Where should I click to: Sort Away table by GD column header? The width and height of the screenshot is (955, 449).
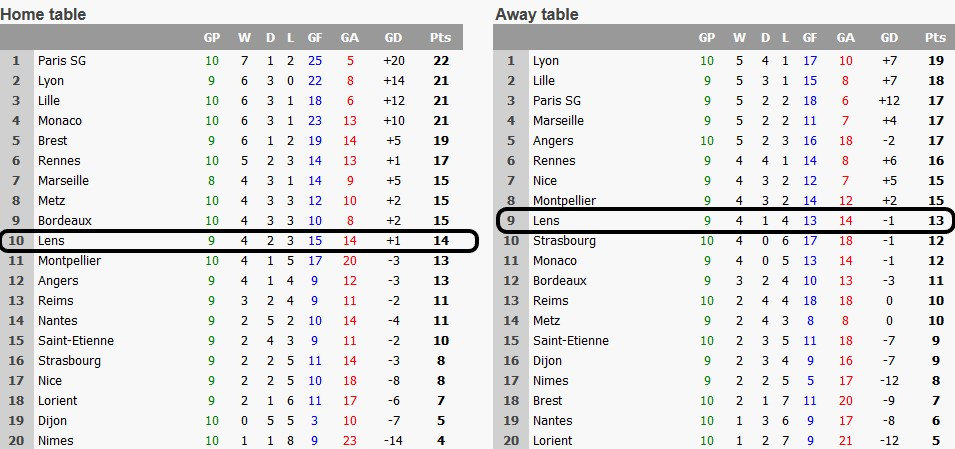pyautogui.click(x=889, y=38)
